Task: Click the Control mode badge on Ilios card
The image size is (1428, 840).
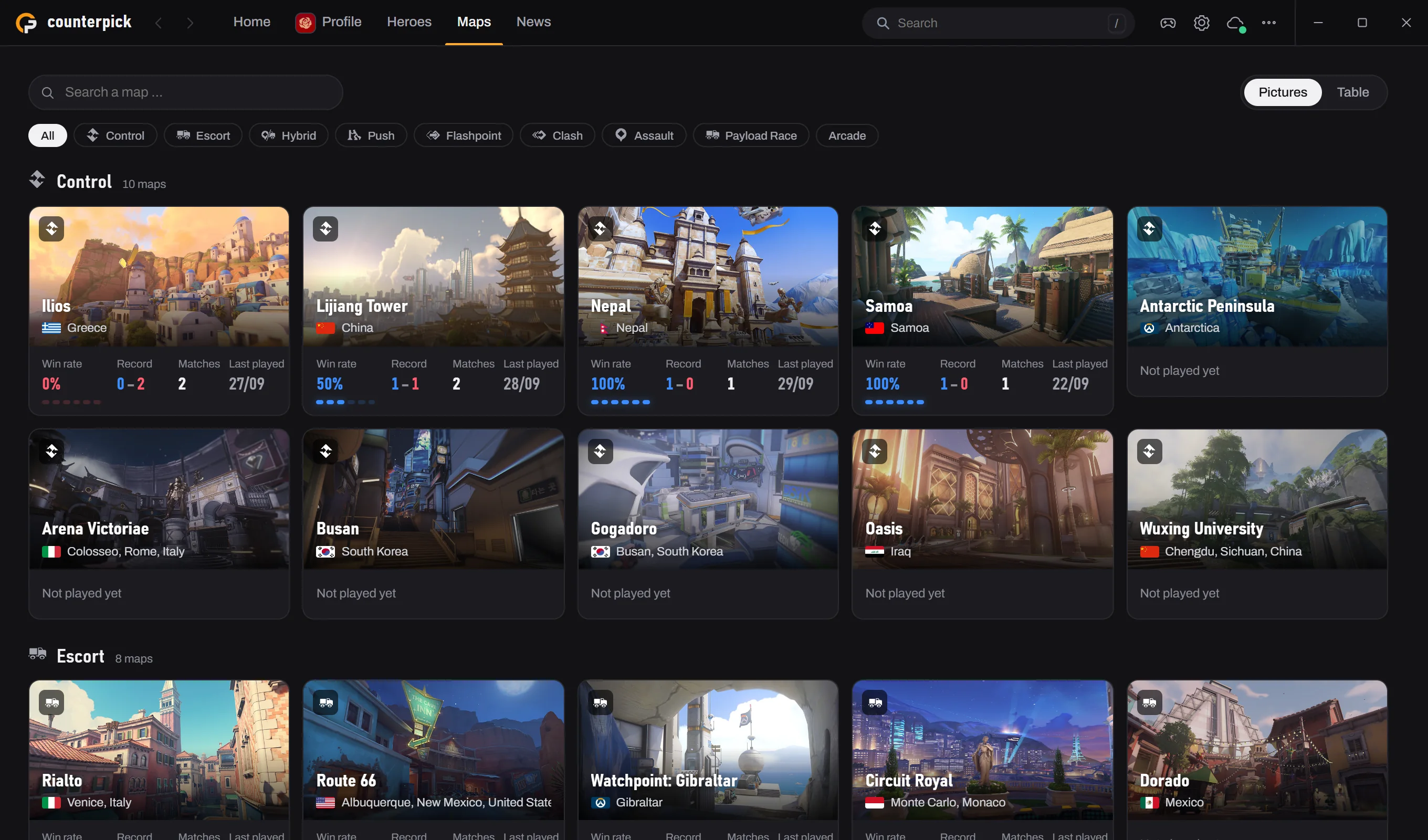Action: (51, 229)
